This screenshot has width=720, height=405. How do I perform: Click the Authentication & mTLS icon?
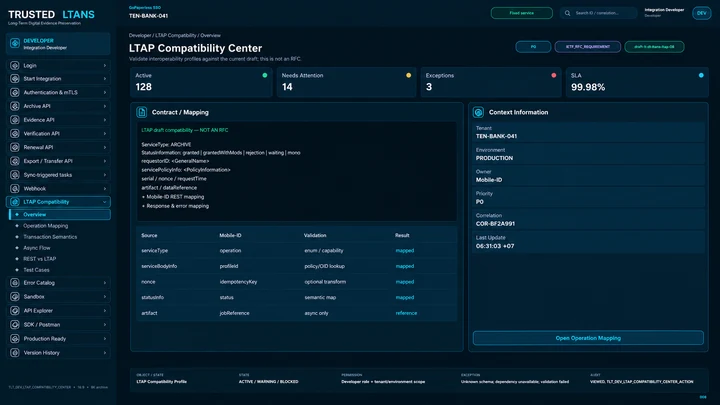click(x=15, y=92)
